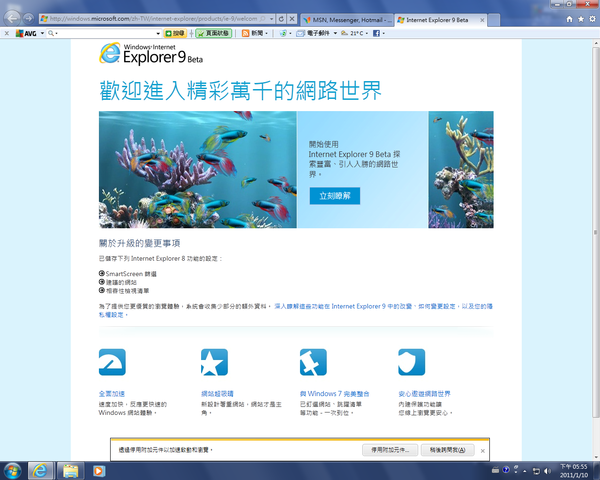Close the AVG toolbar with its X
Viewport: 600px width, 480px height.
click(x=7, y=33)
